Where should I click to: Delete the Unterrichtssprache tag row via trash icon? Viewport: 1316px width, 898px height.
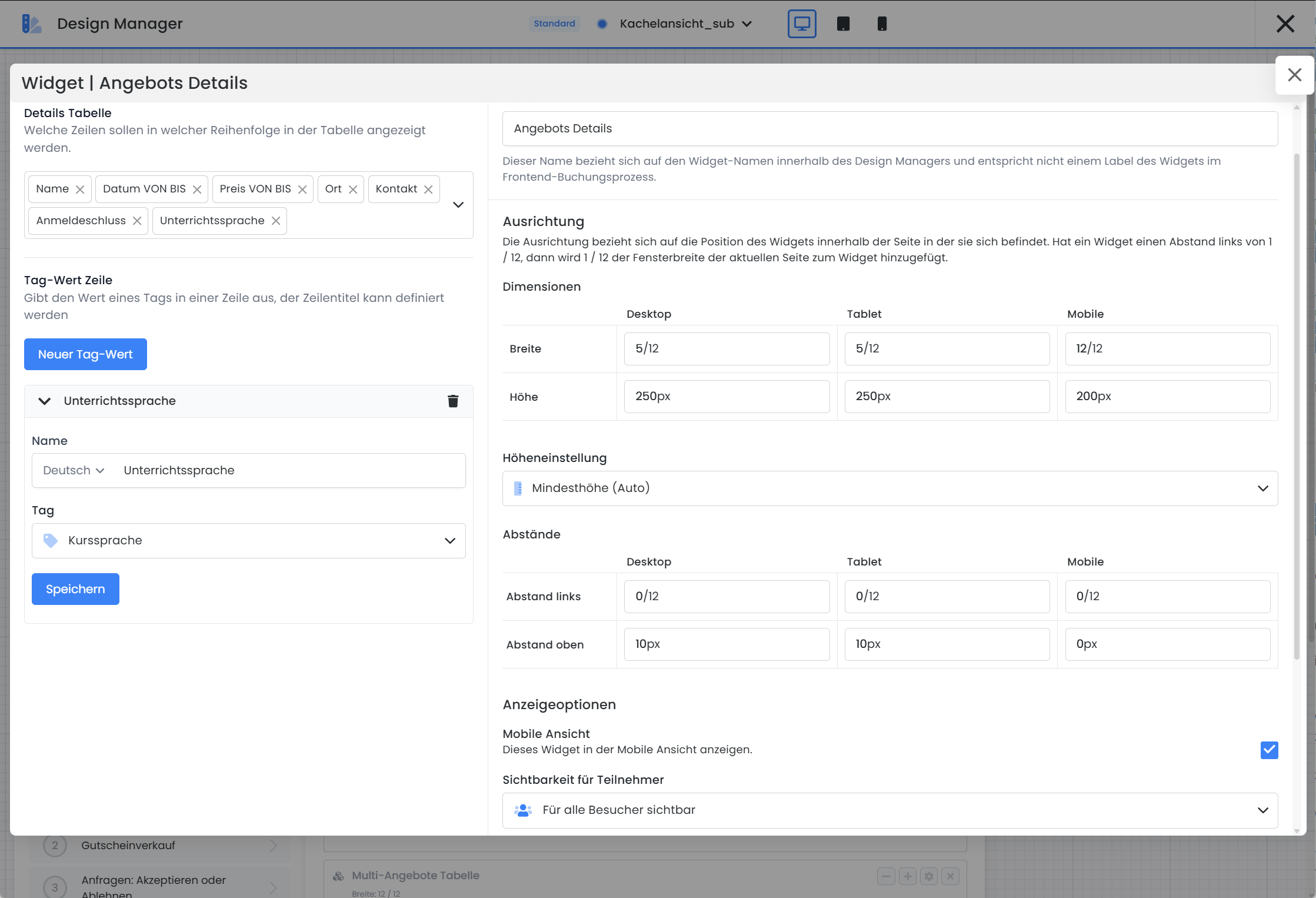tap(452, 401)
